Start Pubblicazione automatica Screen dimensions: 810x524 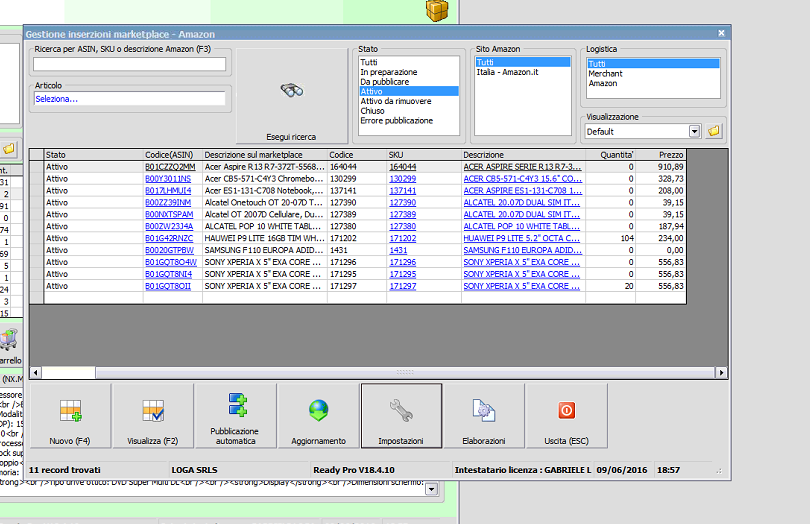[x=236, y=417]
